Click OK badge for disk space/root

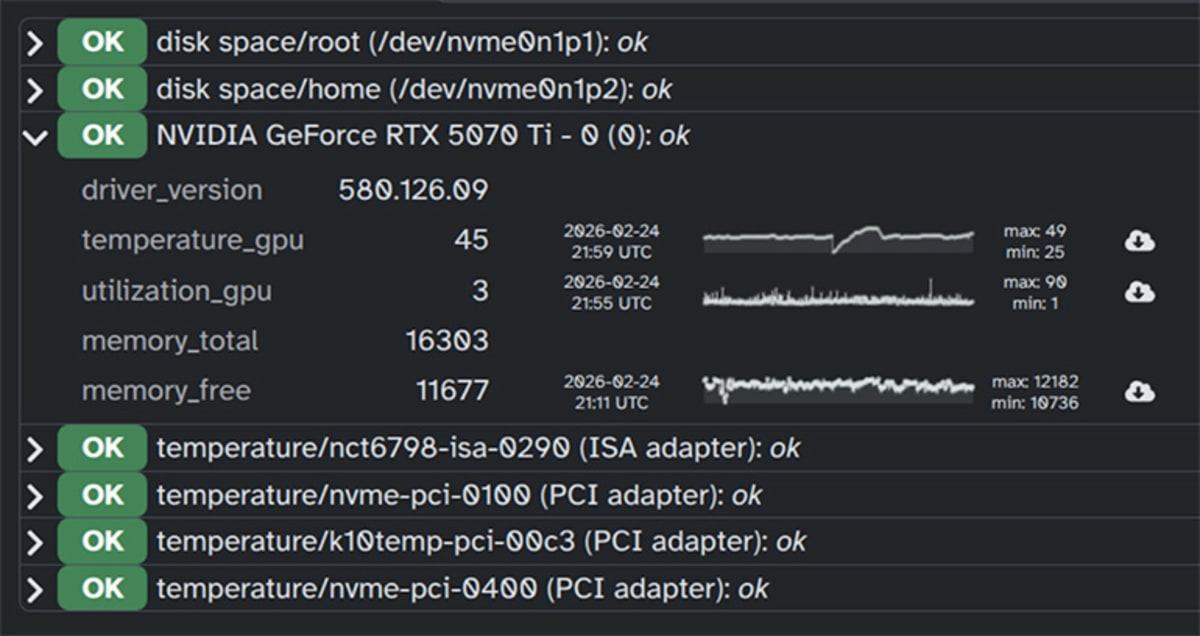click(101, 42)
